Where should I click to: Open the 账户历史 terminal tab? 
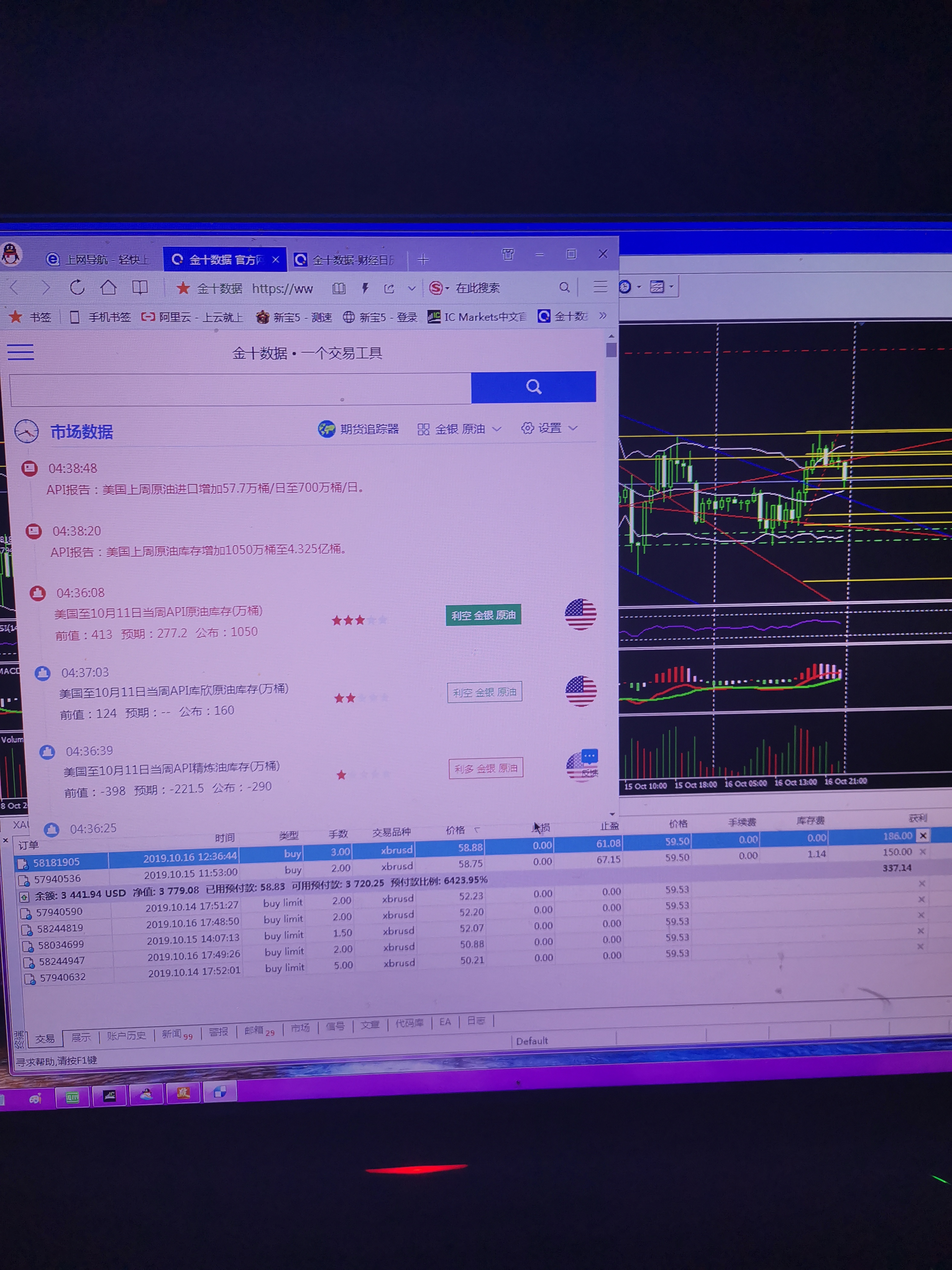[x=126, y=1036]
